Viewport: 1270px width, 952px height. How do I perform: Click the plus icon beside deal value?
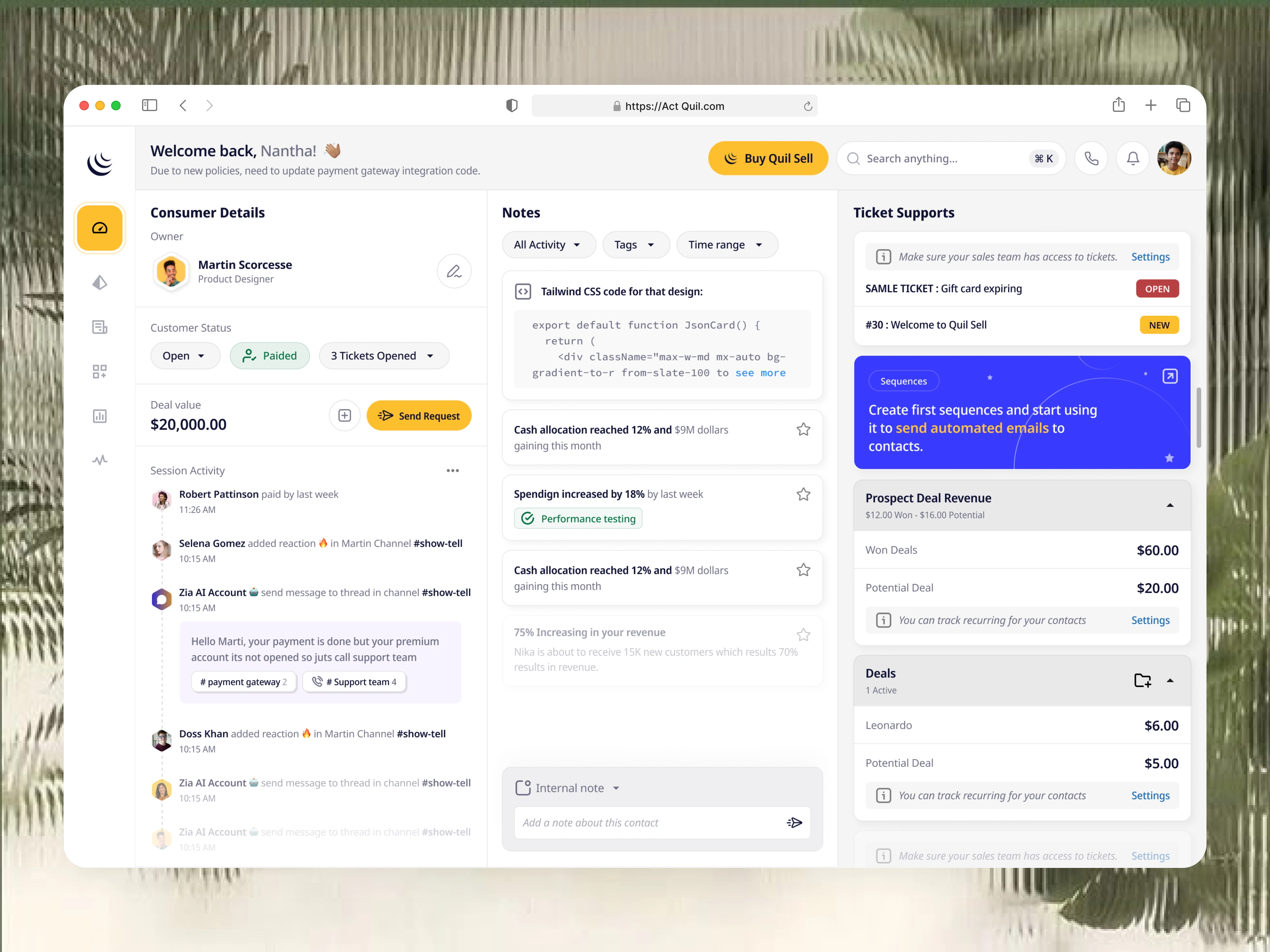click(x=344, y=415)
